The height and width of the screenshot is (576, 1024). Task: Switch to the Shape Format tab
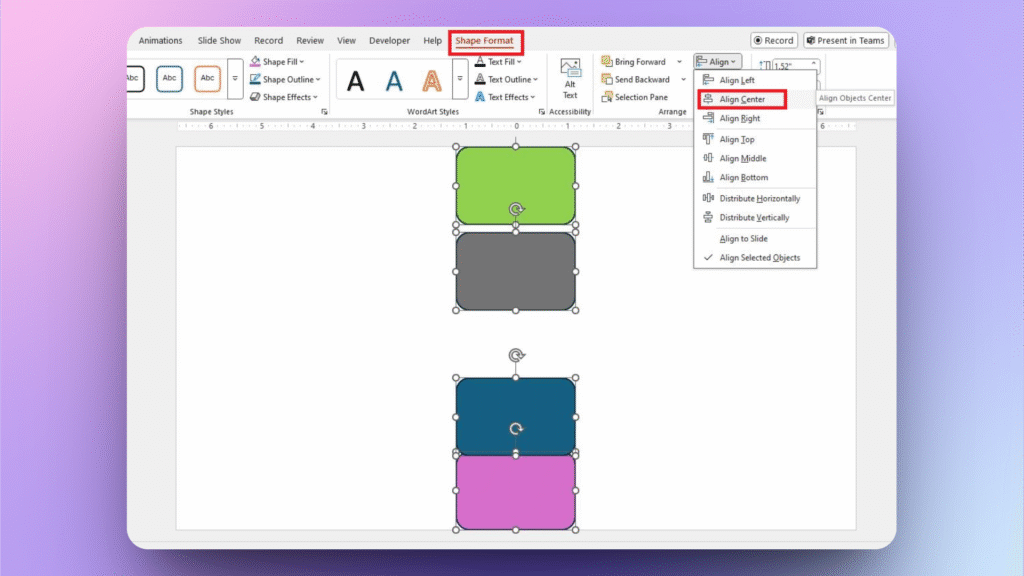[x=485, y=41]
